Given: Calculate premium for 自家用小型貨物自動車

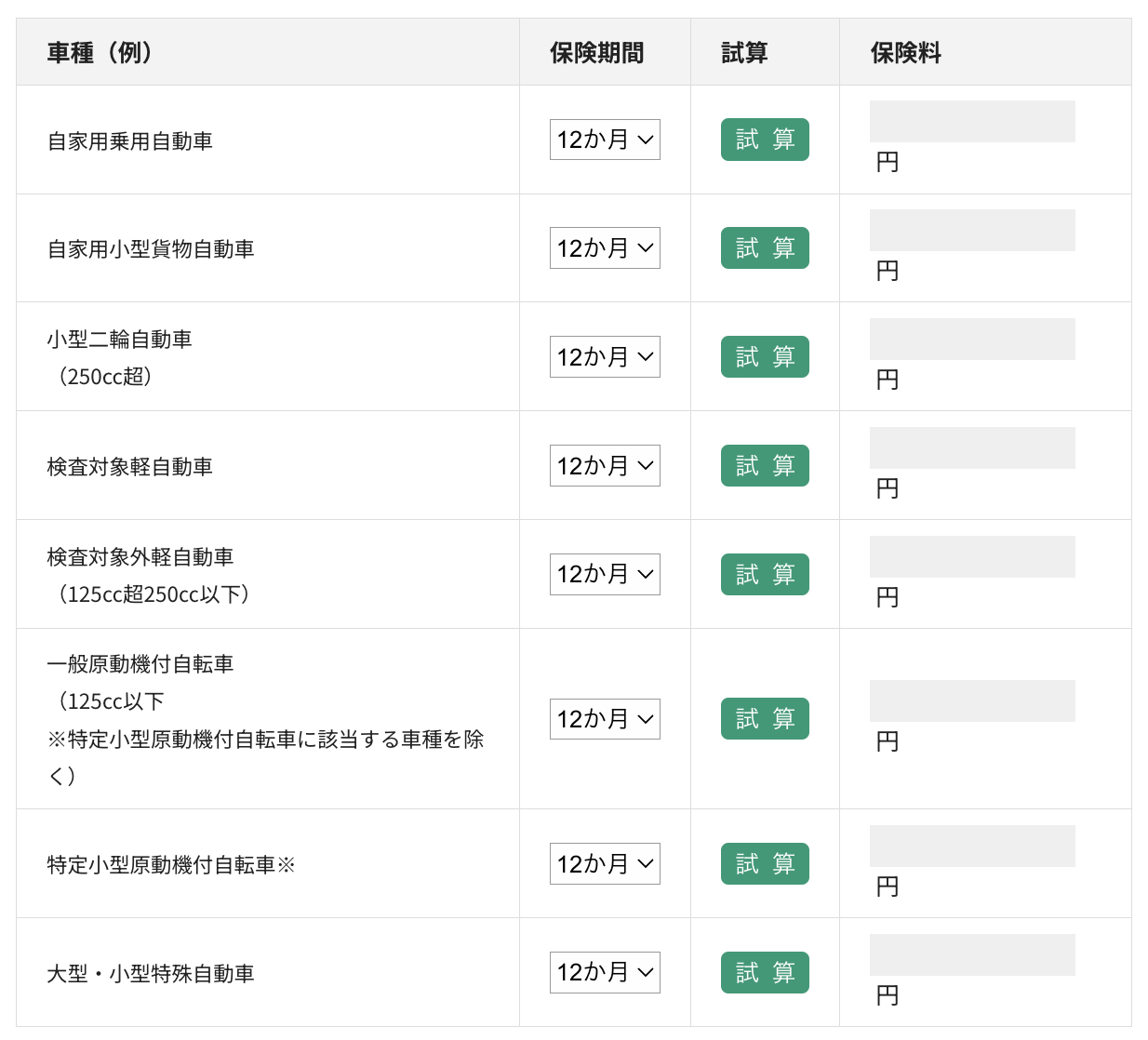Looking at the screenshot, I should [765, 248].
